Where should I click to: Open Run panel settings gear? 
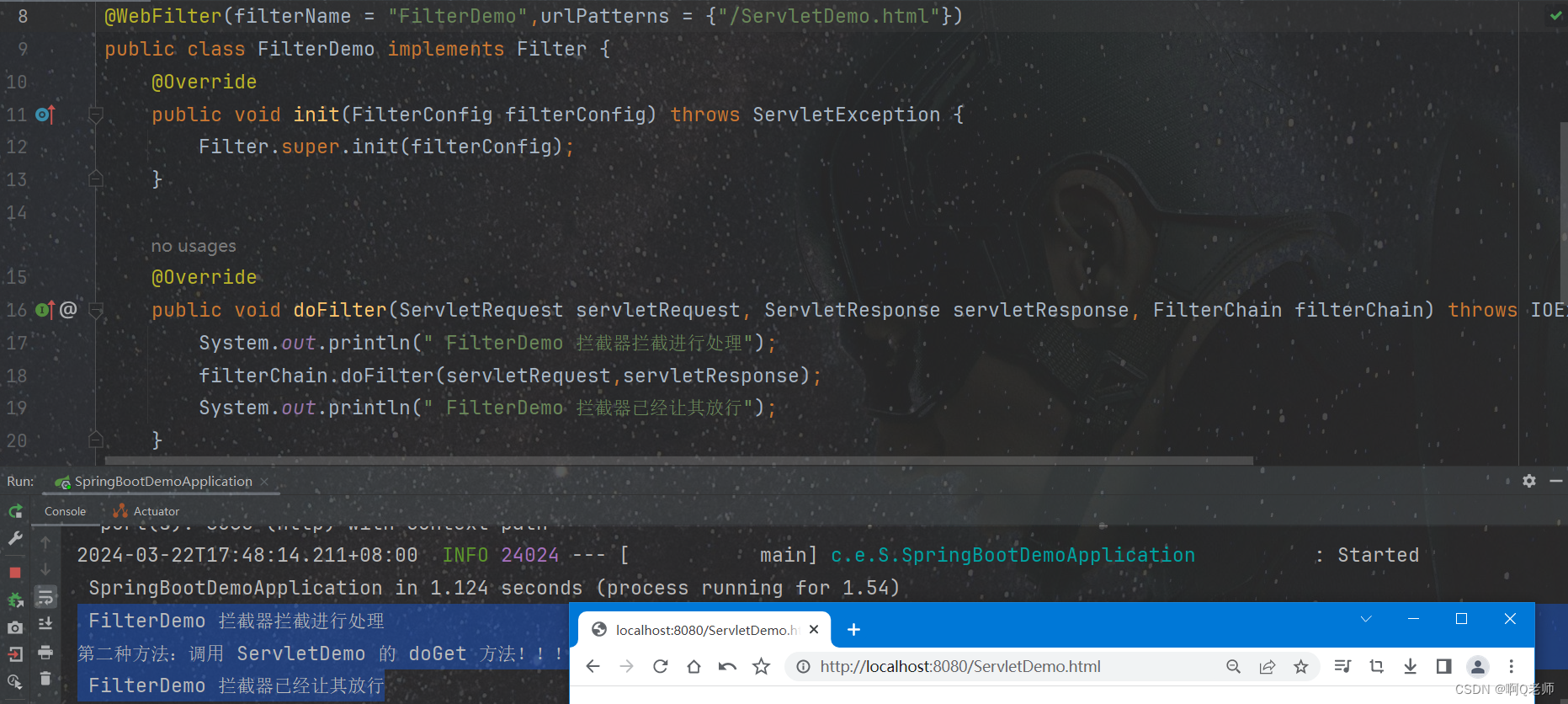[1529, 481]
